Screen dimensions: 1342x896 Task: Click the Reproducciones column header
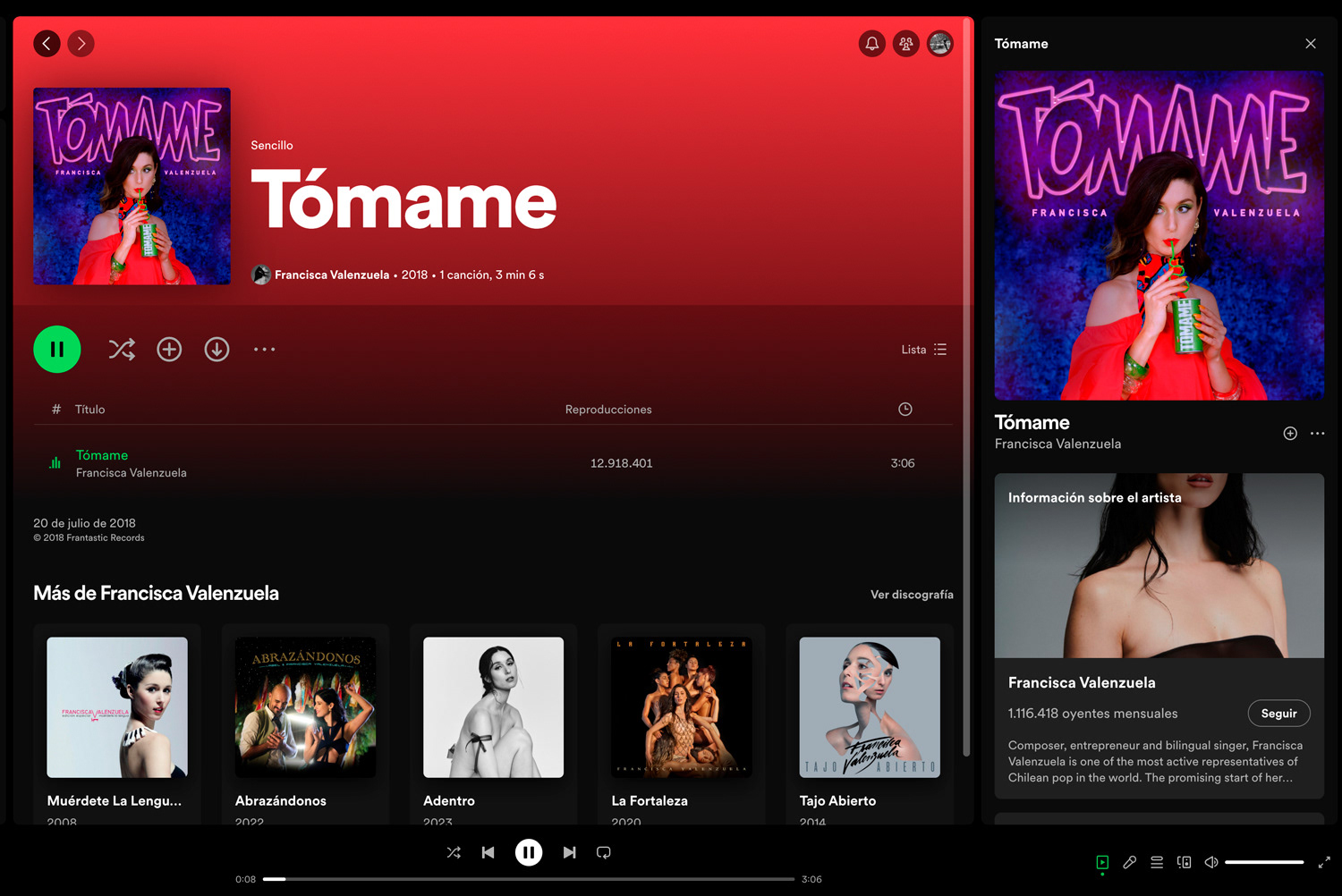click(608, 410)
